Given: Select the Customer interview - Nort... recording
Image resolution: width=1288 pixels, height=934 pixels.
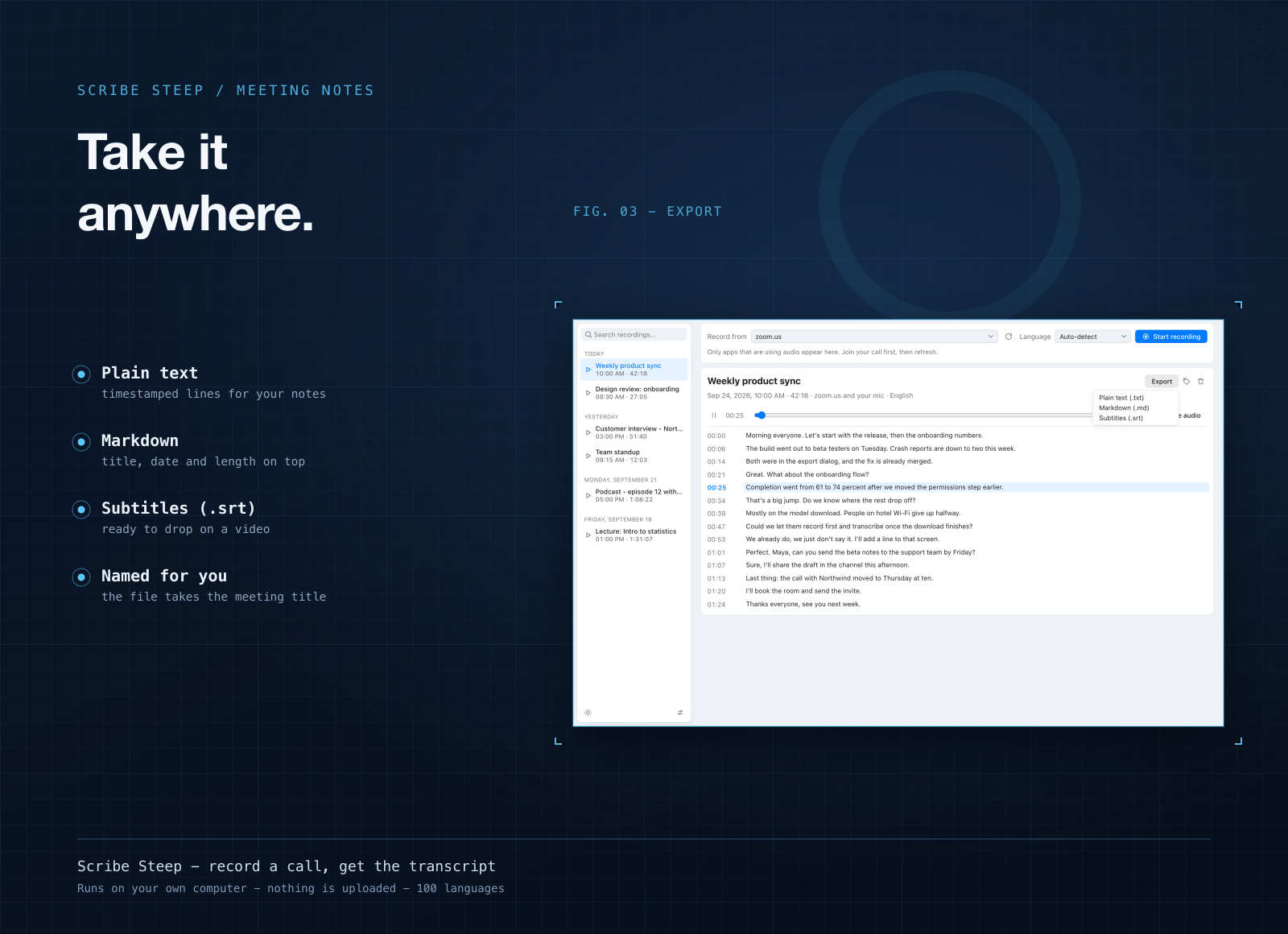Looking at the screenshot, I should click(634, 432).
